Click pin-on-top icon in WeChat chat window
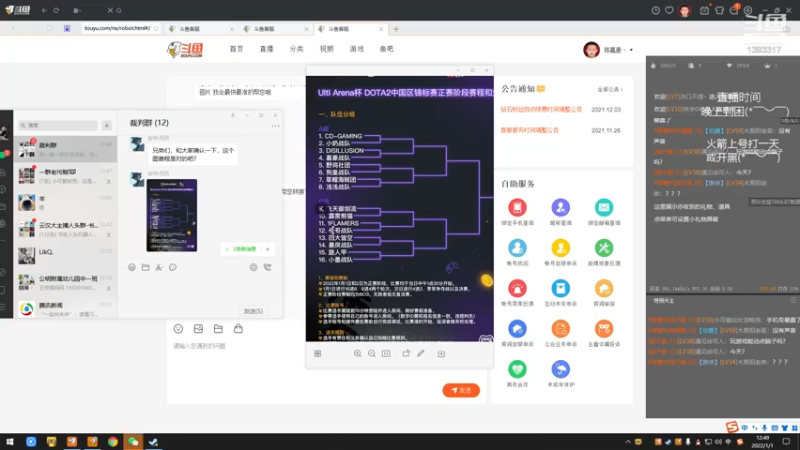This screenshot has height=450, width=800. (233, 115)
